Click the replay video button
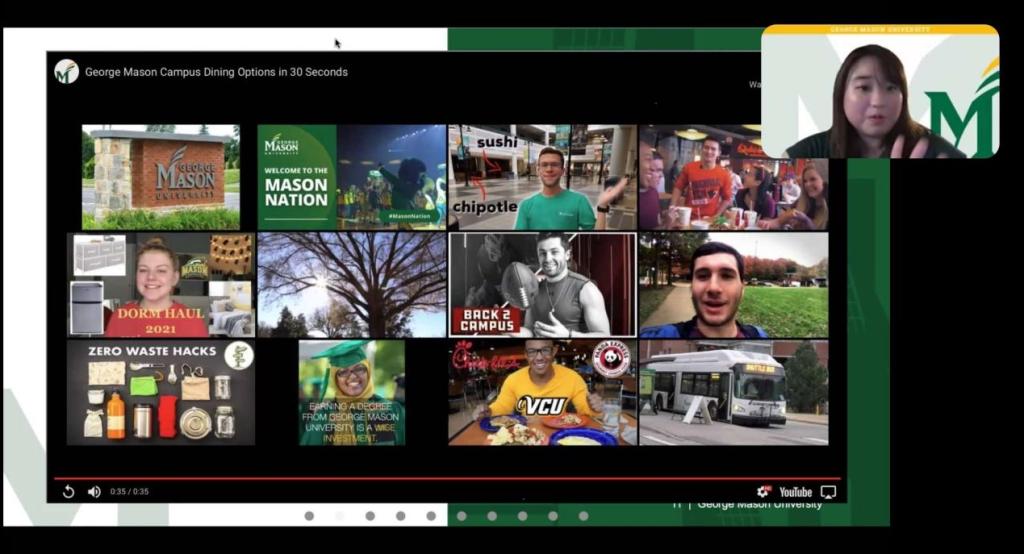The width and height of the screenshot is (1024, 554). 68,491
